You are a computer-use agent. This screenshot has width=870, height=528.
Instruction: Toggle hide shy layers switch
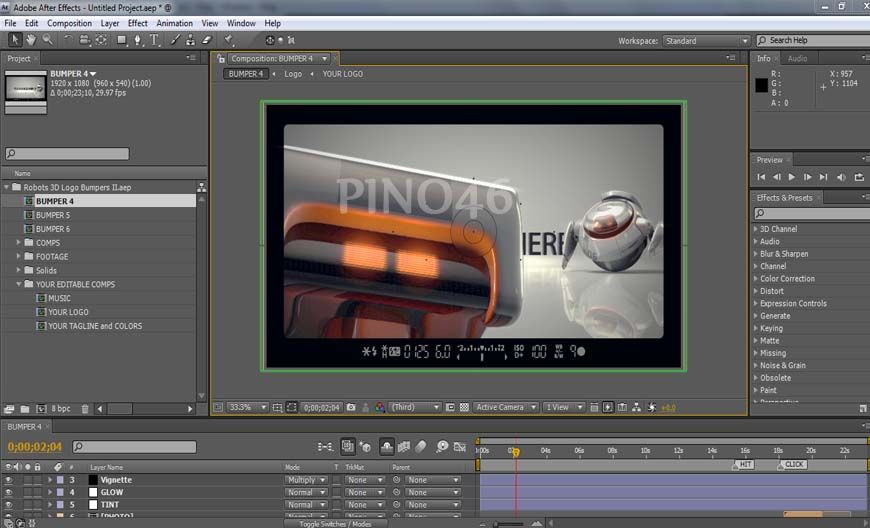(x=387, y=446)
